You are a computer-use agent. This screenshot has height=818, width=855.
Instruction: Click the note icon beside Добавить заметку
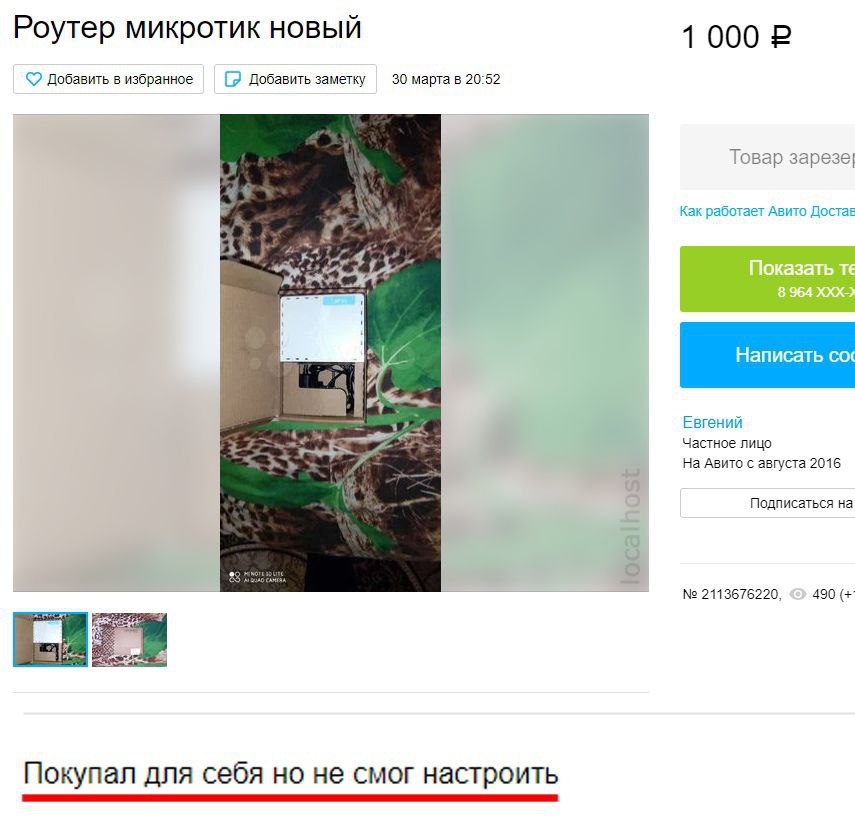[x=233, y=79]
